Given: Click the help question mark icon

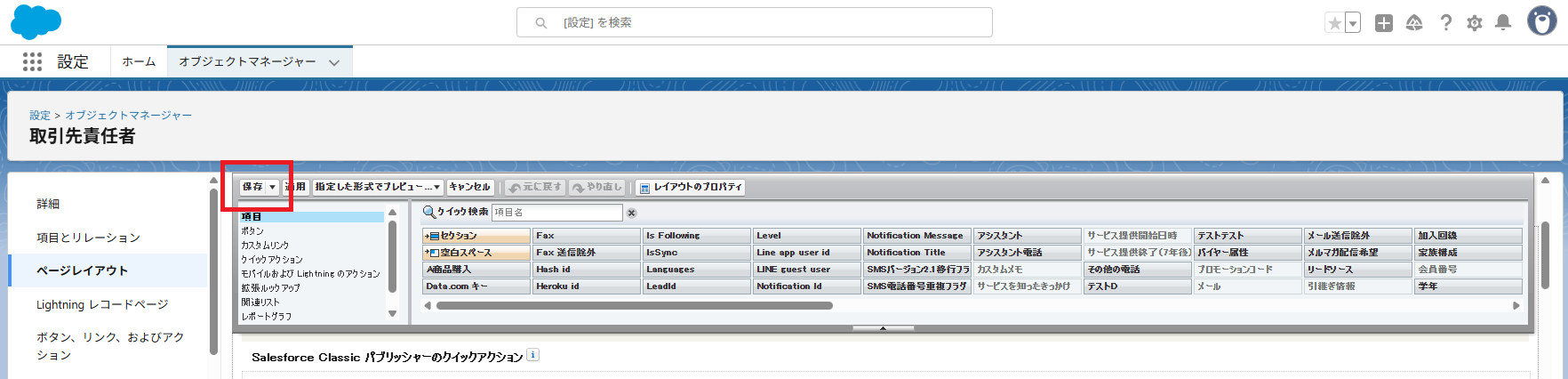Looking at the screenshot, I should click(1446, 23).
